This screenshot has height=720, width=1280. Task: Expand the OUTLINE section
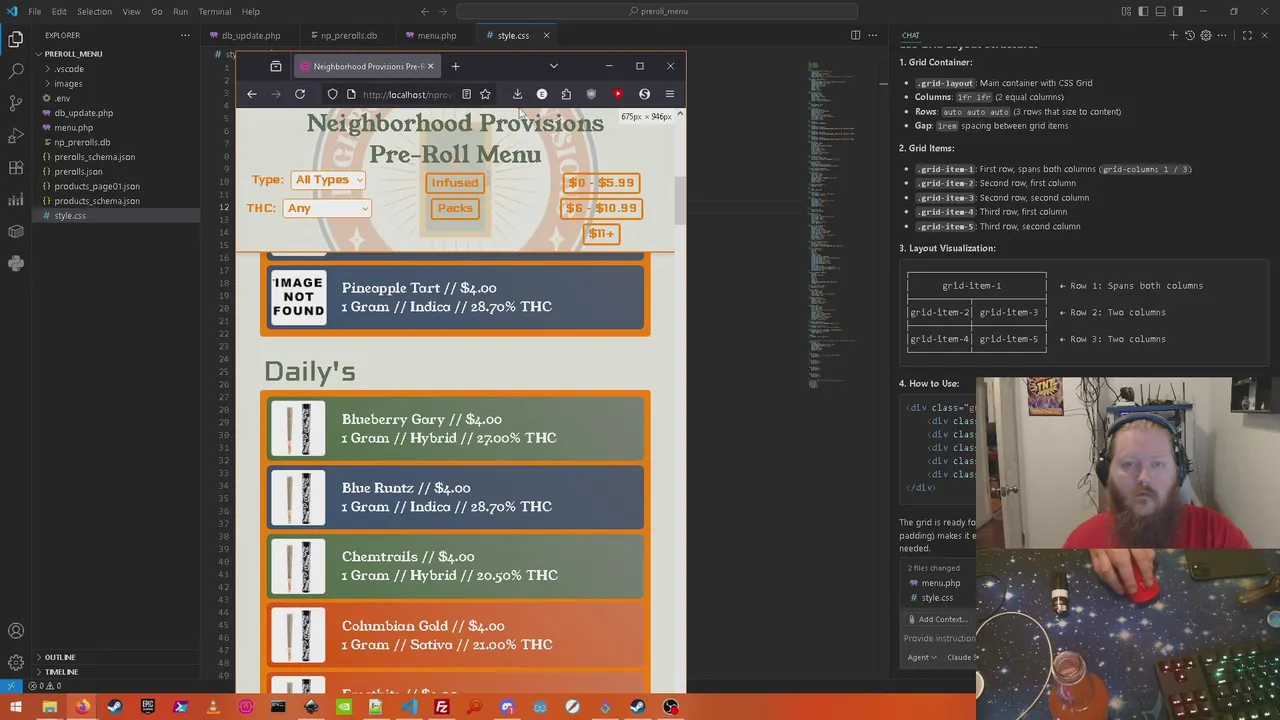tap(60, 657)
